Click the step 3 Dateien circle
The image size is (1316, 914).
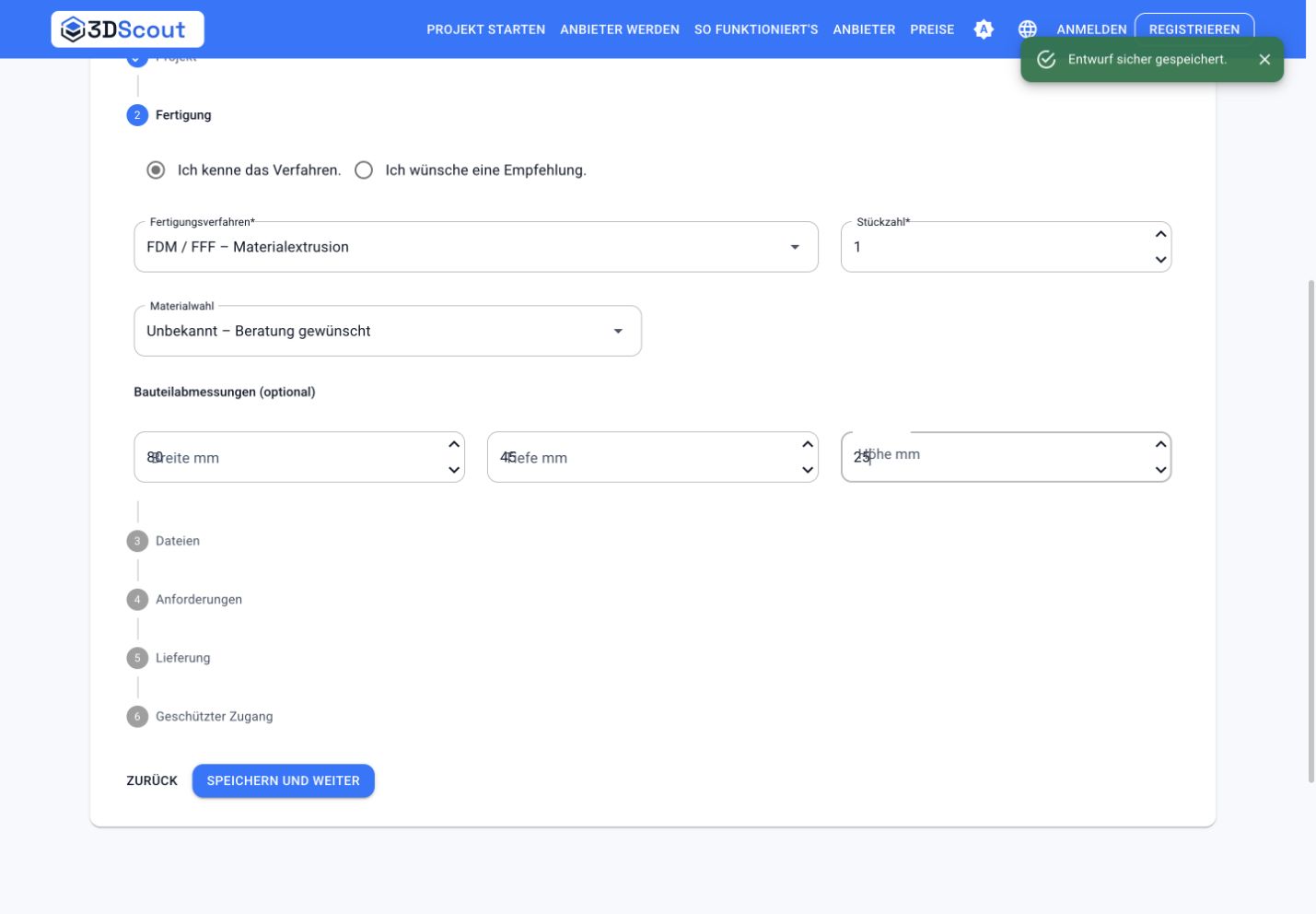(137, 541)
